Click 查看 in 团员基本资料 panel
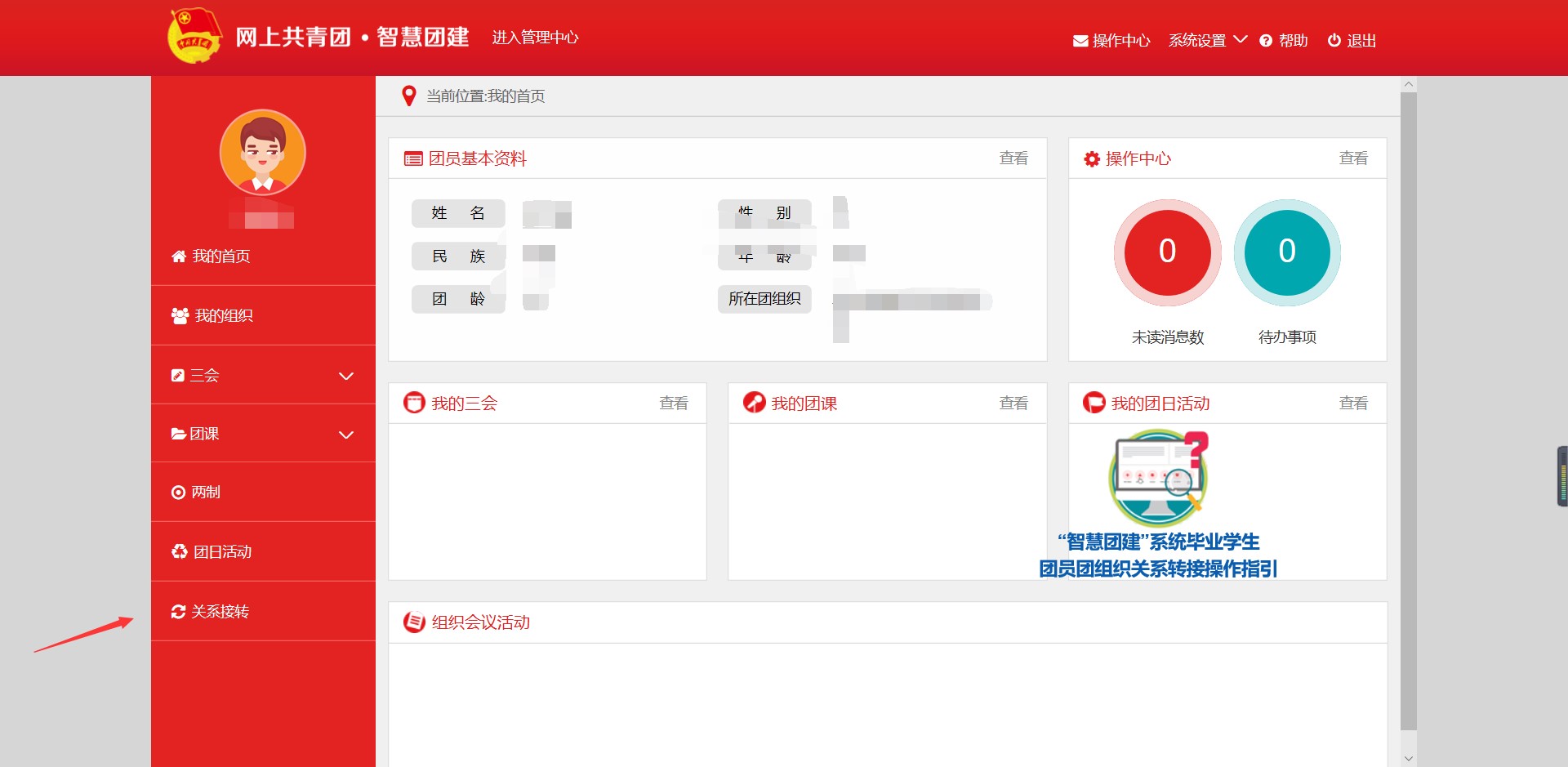This screenshot has width=1568, height=767. click(1013, 158)
